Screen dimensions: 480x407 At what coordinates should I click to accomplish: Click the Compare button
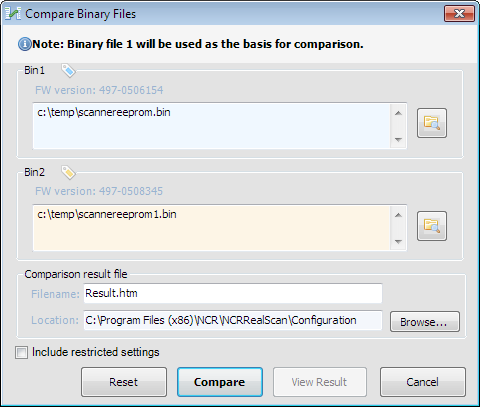click(x=220, y=382)
